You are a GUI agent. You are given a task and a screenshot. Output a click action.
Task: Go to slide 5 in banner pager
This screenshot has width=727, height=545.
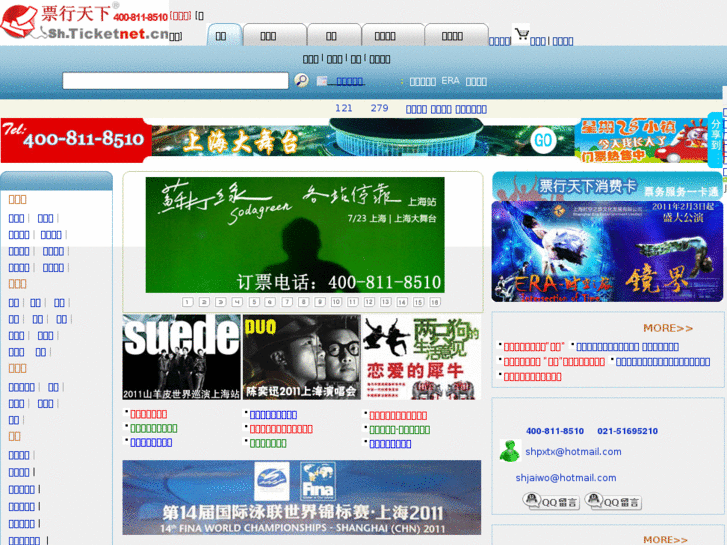coord(254,302)
